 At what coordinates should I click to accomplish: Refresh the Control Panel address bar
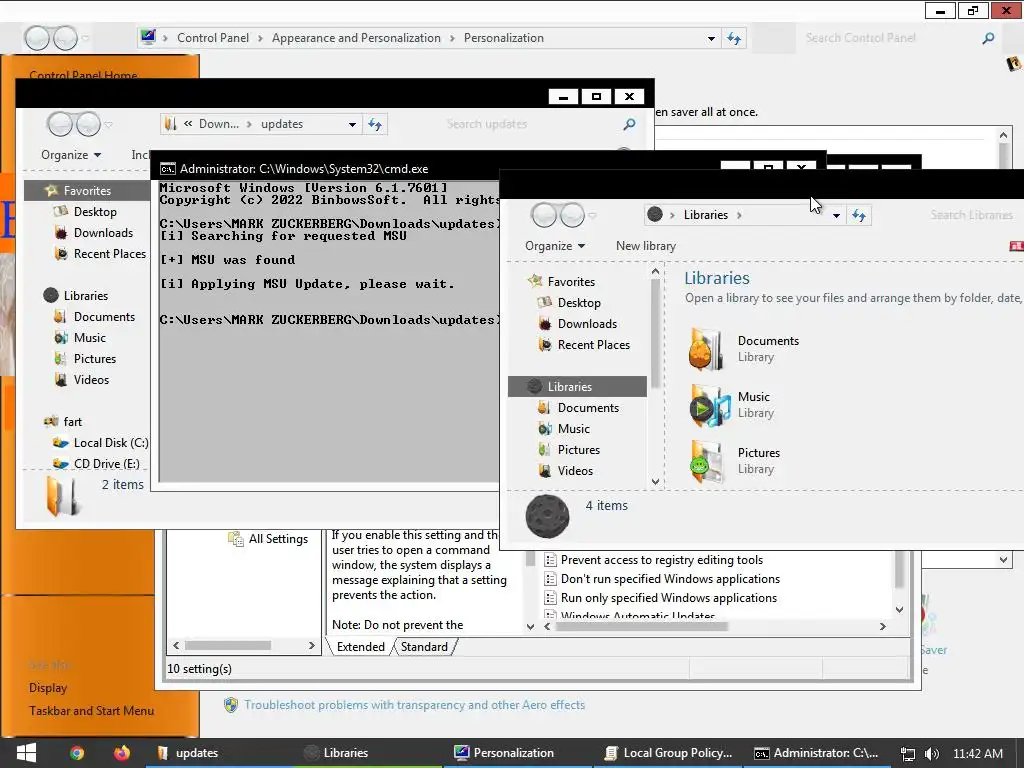click(734, 39)
